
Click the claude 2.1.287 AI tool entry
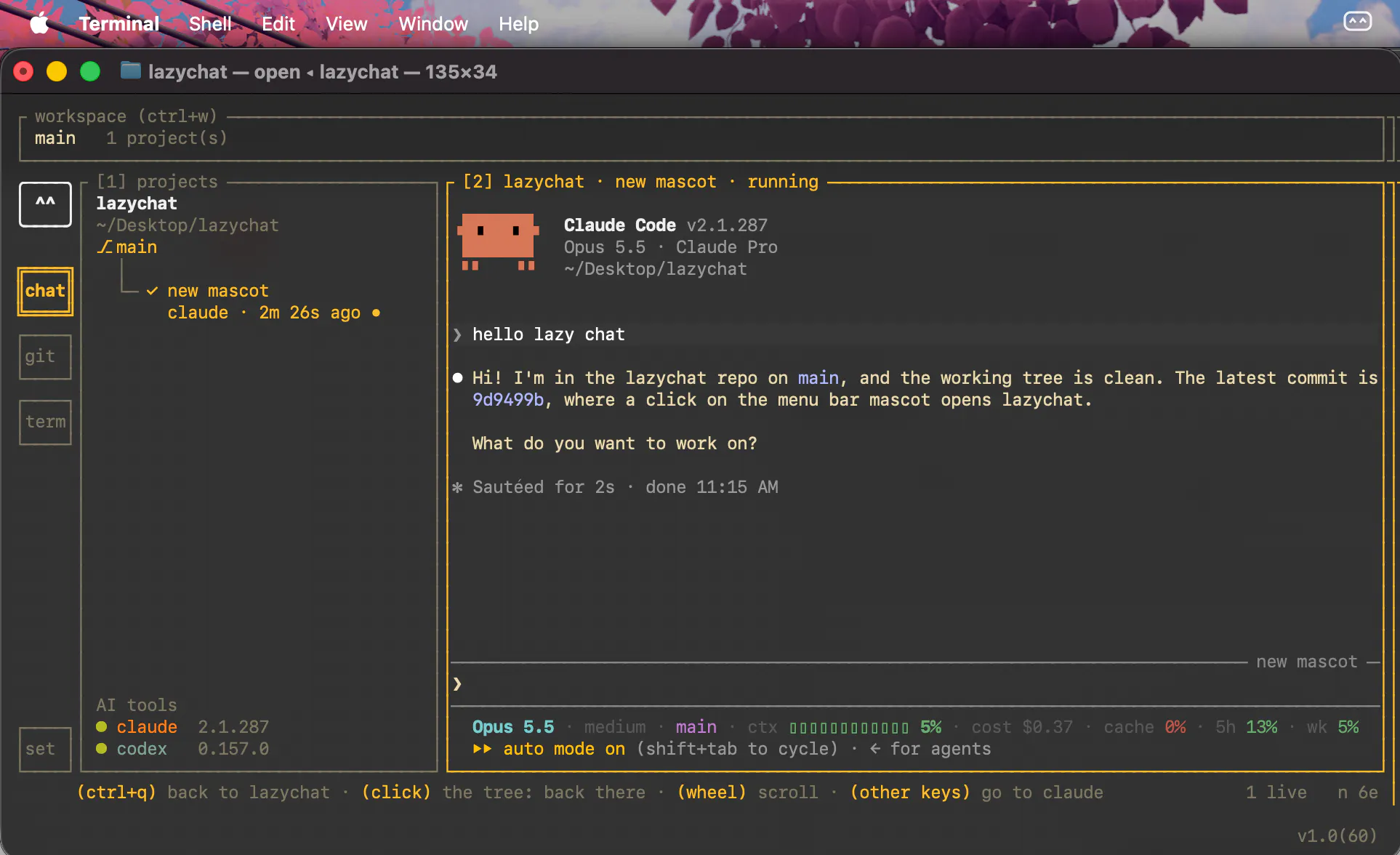(182, 727)
